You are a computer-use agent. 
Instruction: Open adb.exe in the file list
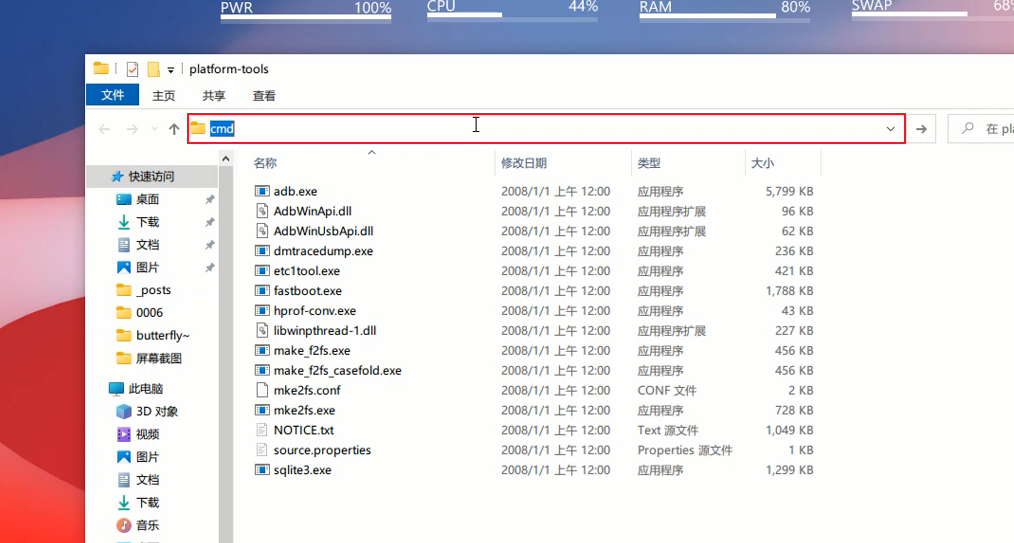pyautogui.click(x=295, y=191)
